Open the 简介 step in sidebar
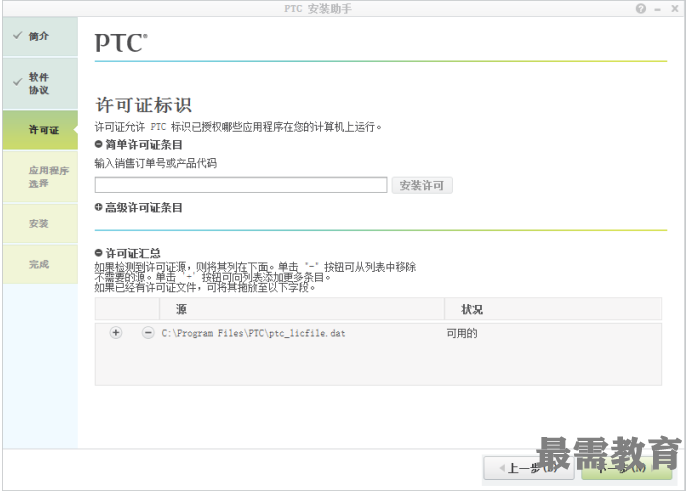 coord(40,36)
